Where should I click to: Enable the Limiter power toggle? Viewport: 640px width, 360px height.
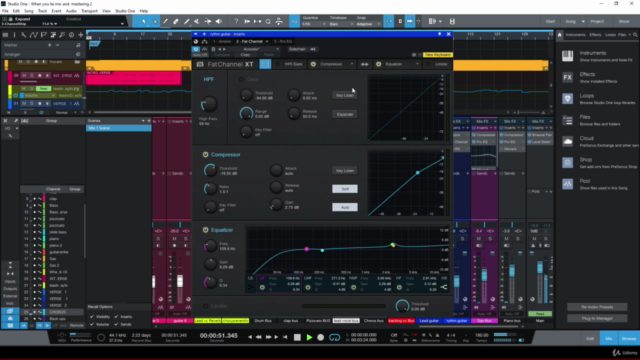point(205,306)
